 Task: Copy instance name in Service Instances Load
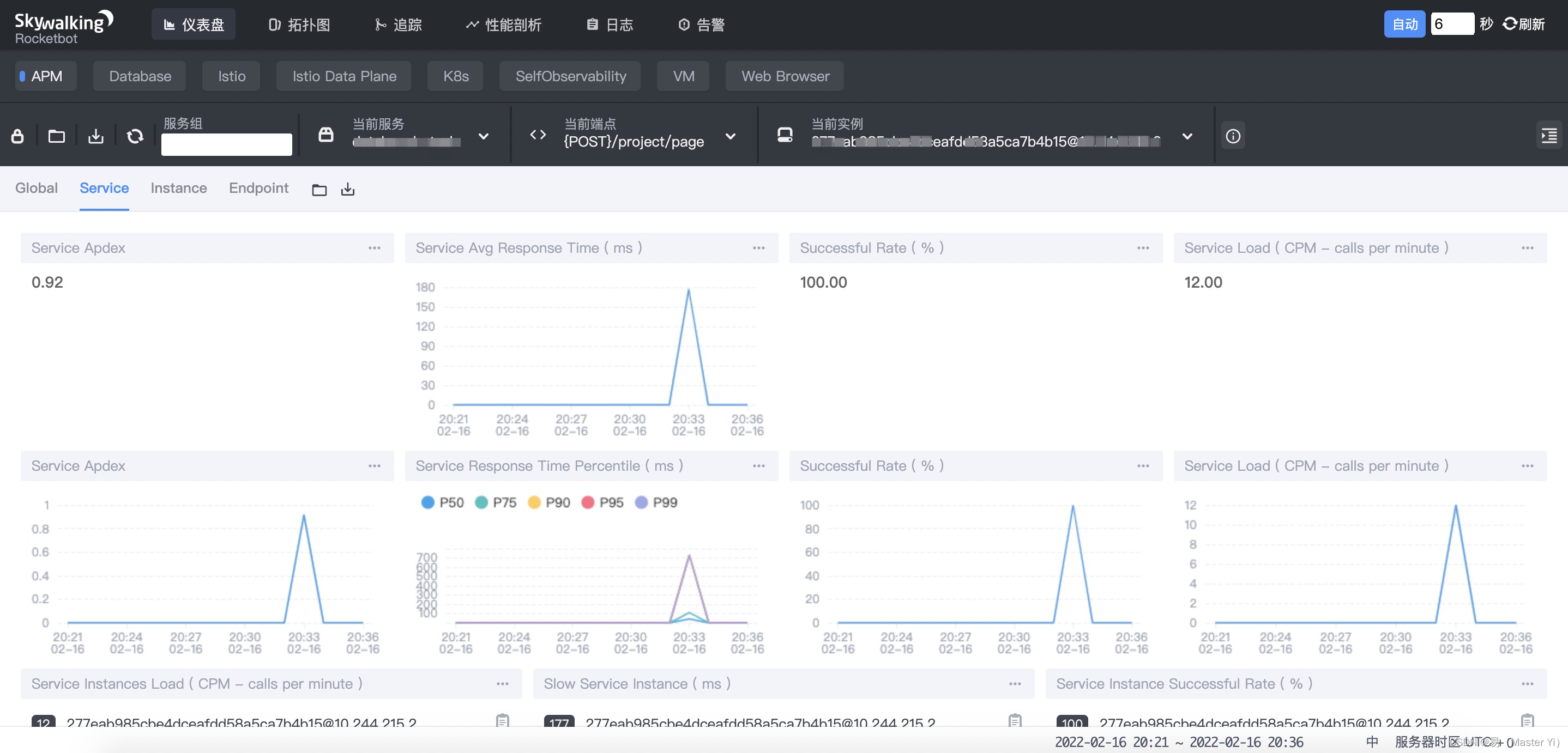[502, 721]
